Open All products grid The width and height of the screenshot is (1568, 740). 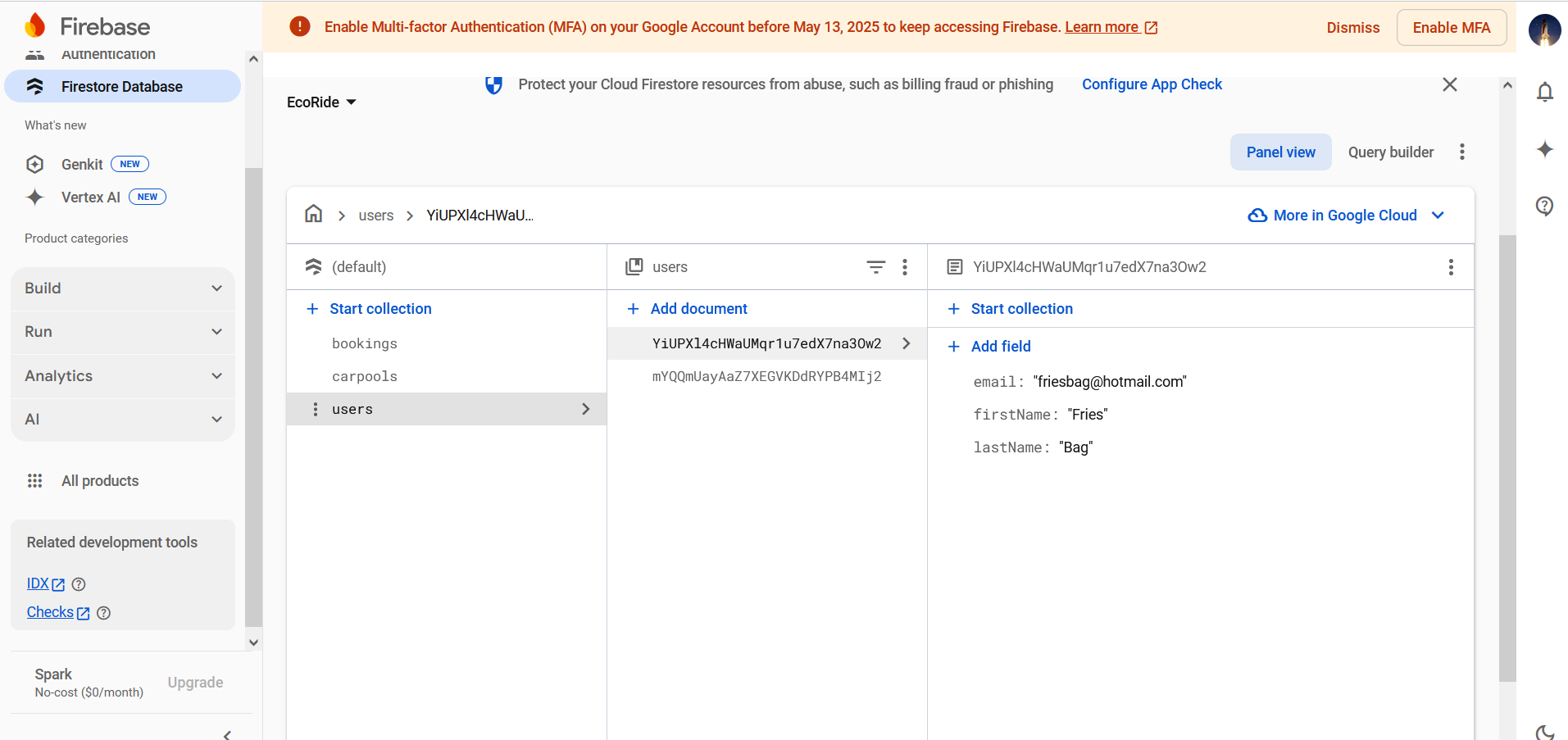pyautogui.click(x=83, y=481)
